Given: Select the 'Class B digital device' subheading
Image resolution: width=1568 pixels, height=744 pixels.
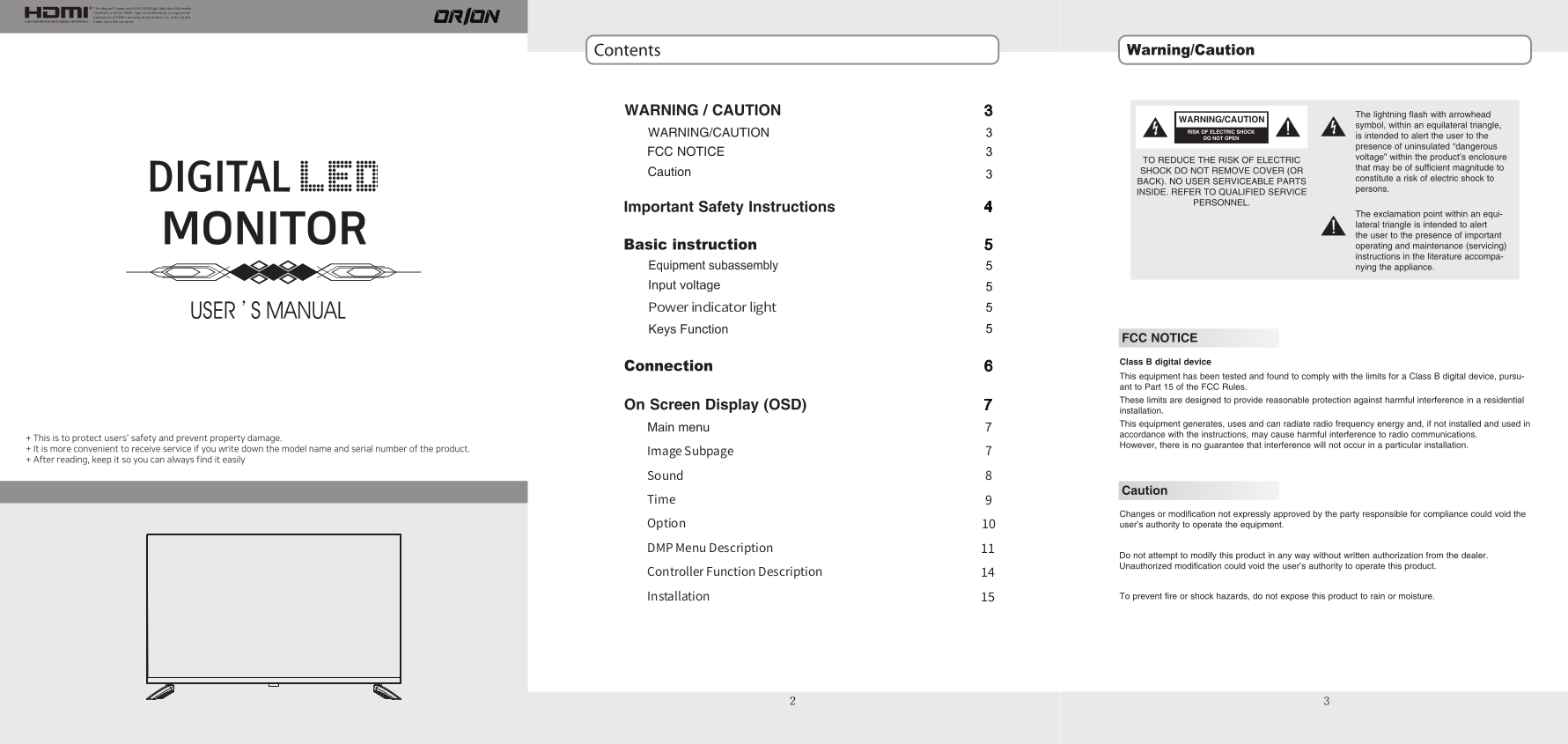Looking at the screenshot, I should pyautogui.click(x=1165, y=362).
